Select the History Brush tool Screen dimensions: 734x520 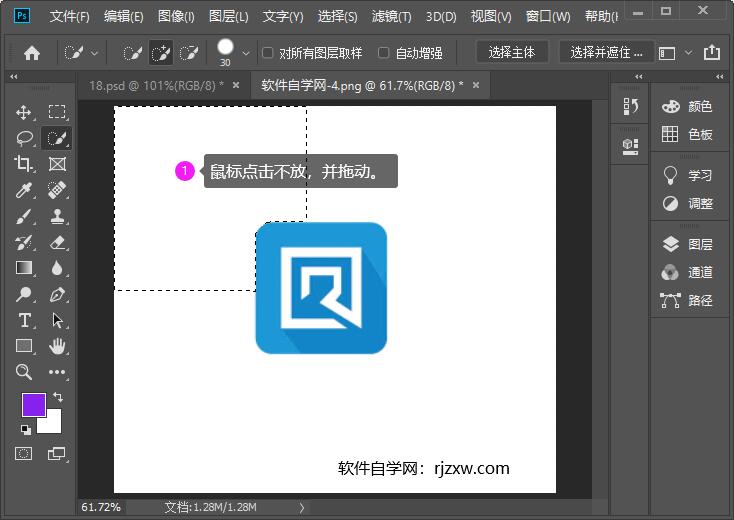[x=23, y=242]
